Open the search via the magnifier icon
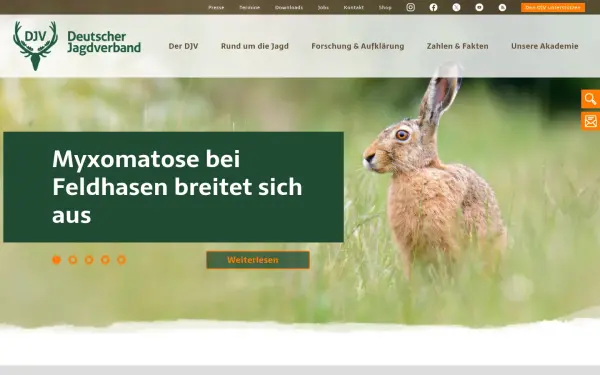 click(590, 99)
